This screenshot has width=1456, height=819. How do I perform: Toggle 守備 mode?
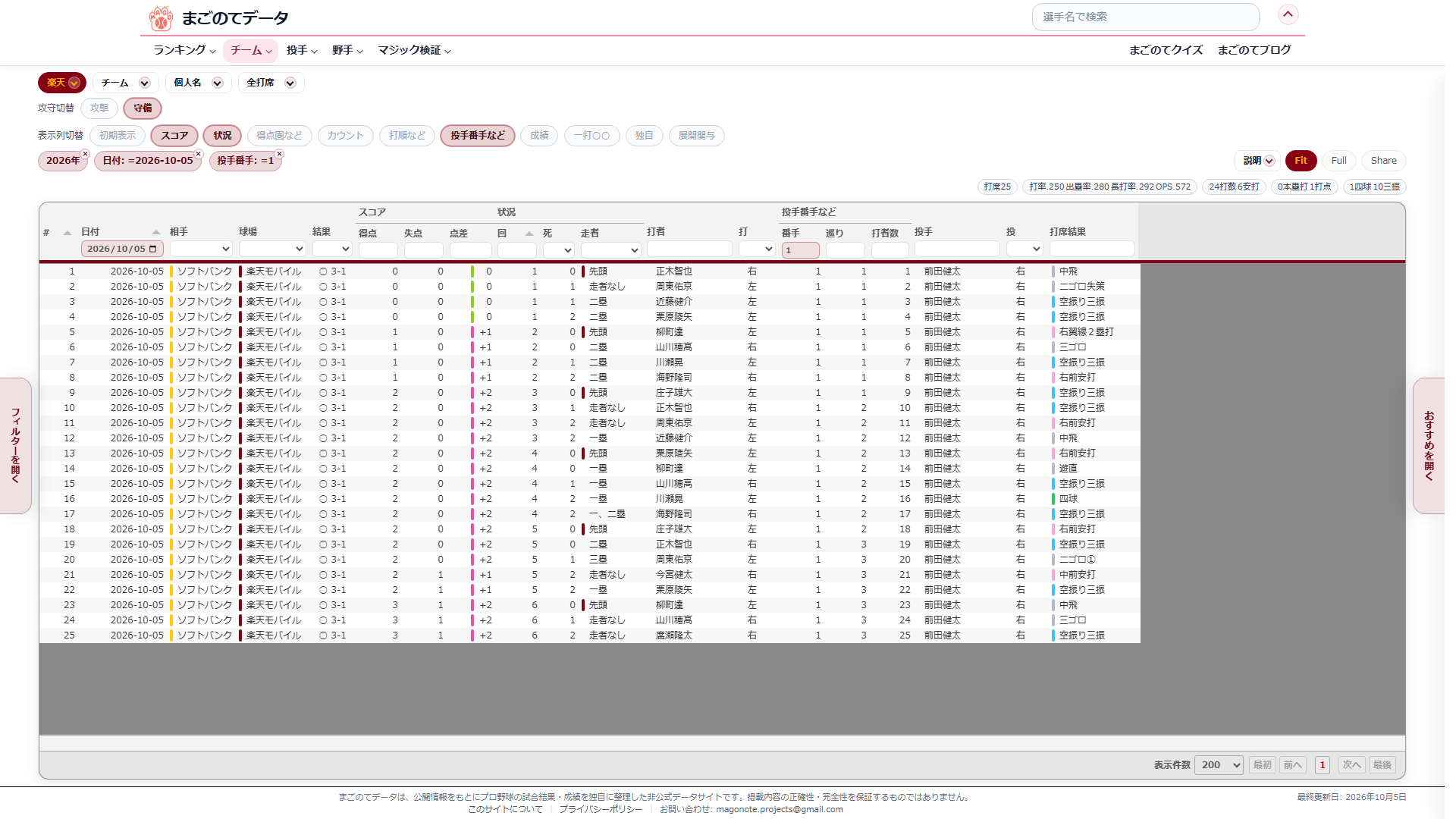pyautogui.click(x=143, y=108)
